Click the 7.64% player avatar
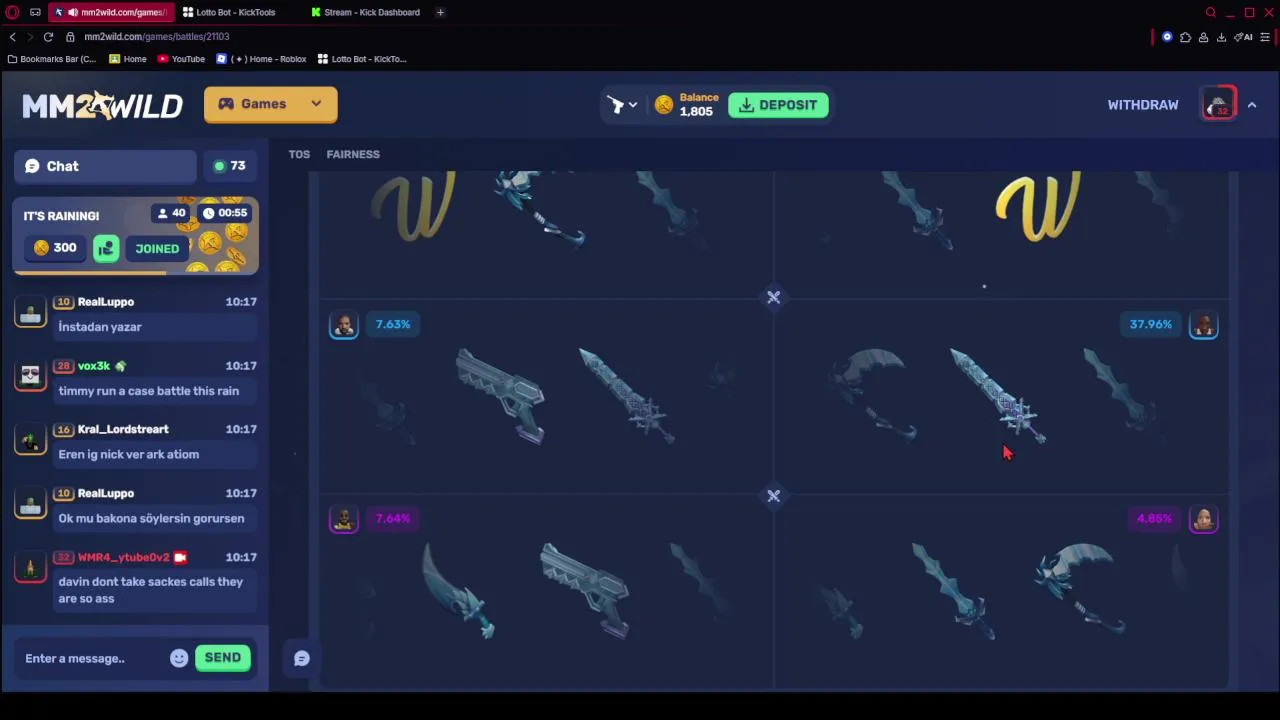1280x720 pixels. pyautogui.click(x=344, y=519)
